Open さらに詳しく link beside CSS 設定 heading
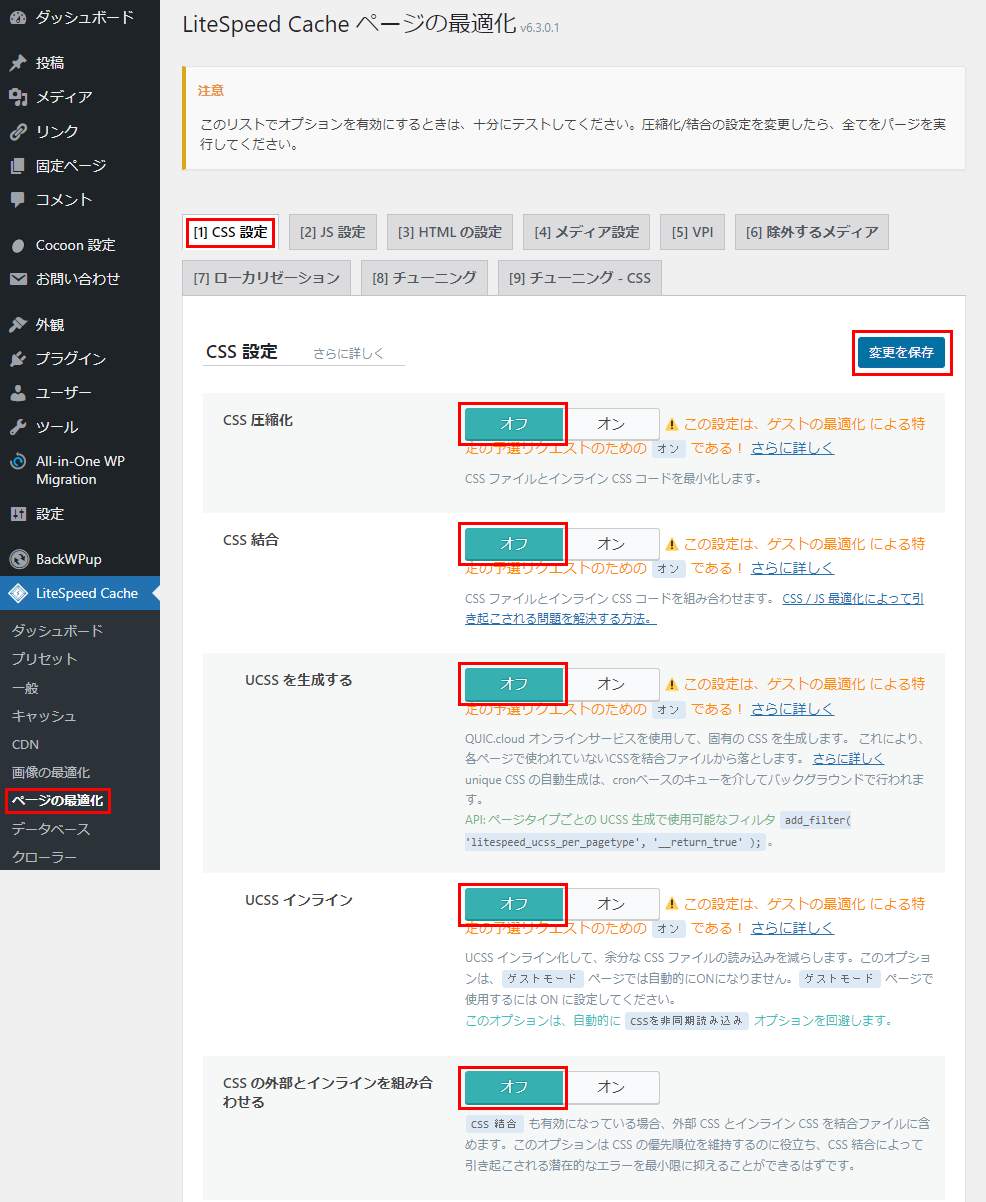 coord(348,353)
